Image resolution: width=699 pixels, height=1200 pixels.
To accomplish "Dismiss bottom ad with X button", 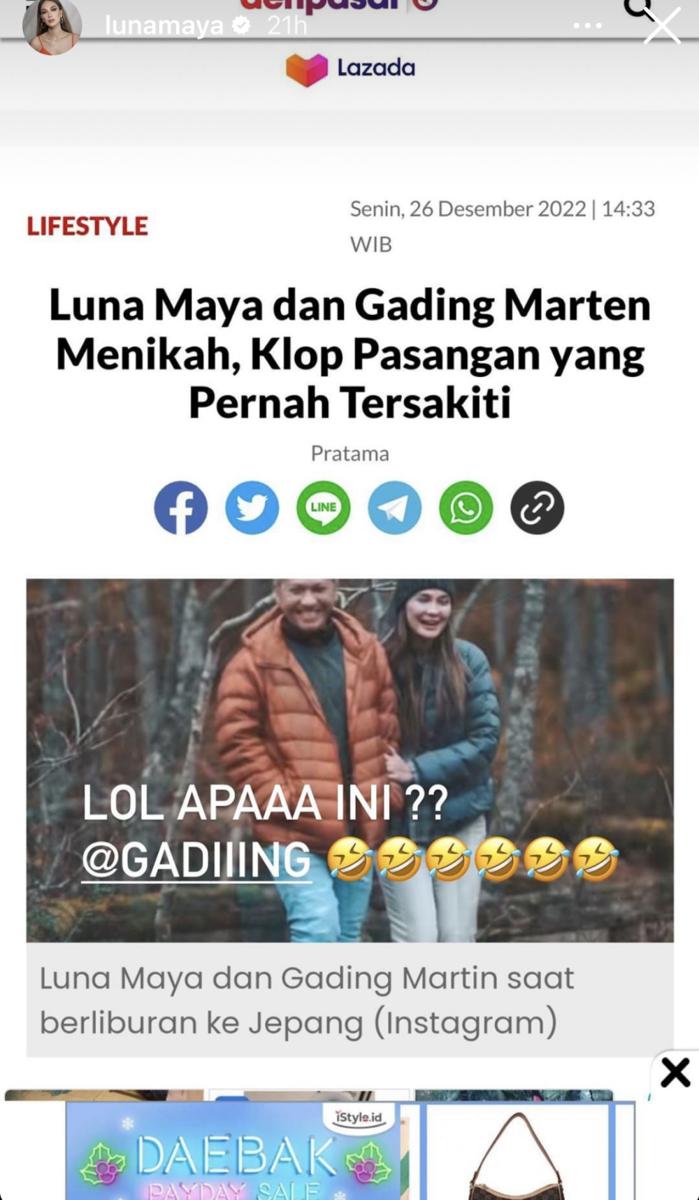I will click(676, 1073).
